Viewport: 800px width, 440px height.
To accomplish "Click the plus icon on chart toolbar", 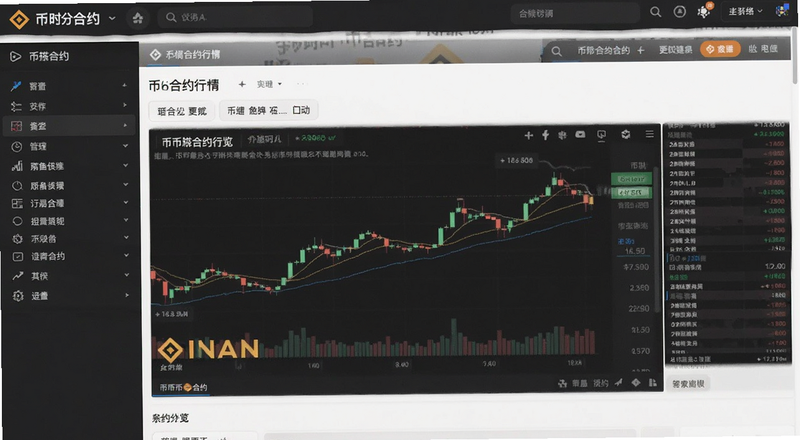I will [x=529, y=135].
